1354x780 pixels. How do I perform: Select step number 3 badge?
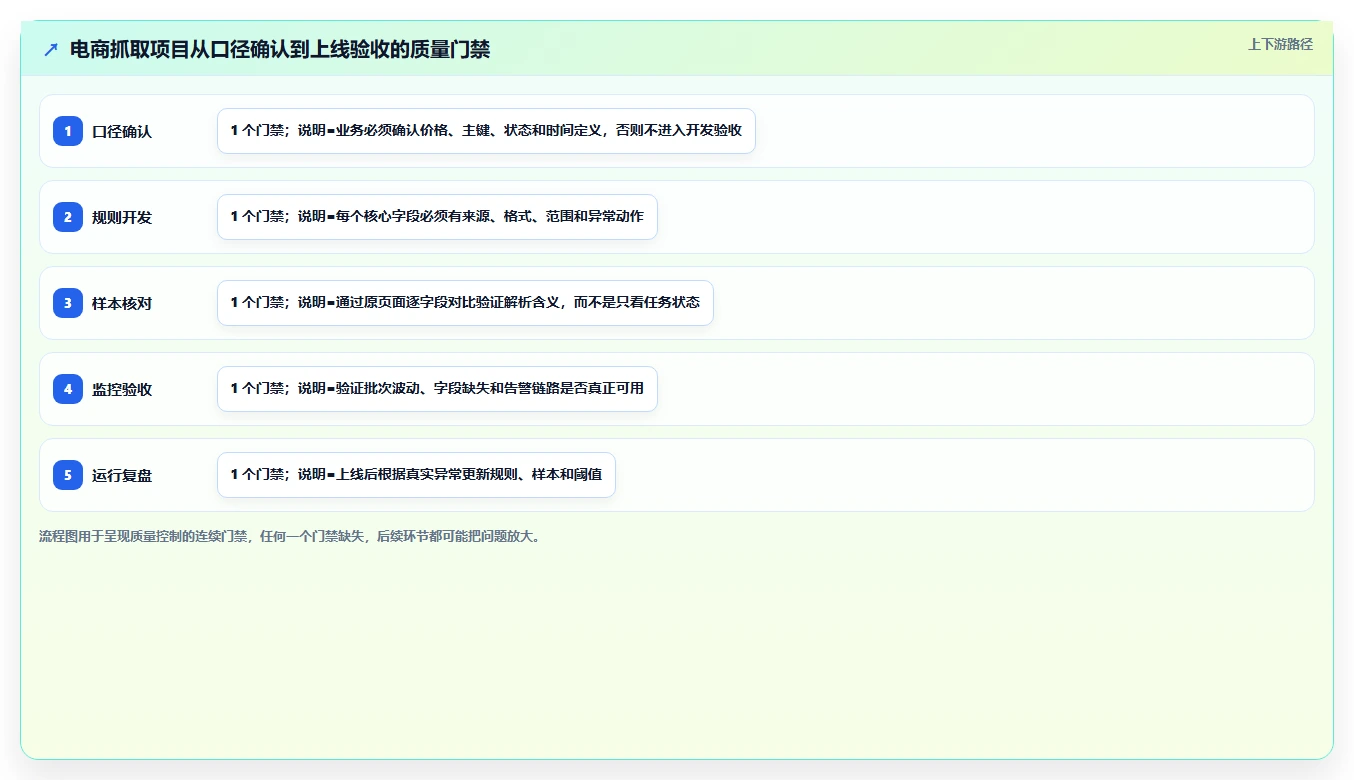pos(68,303)
